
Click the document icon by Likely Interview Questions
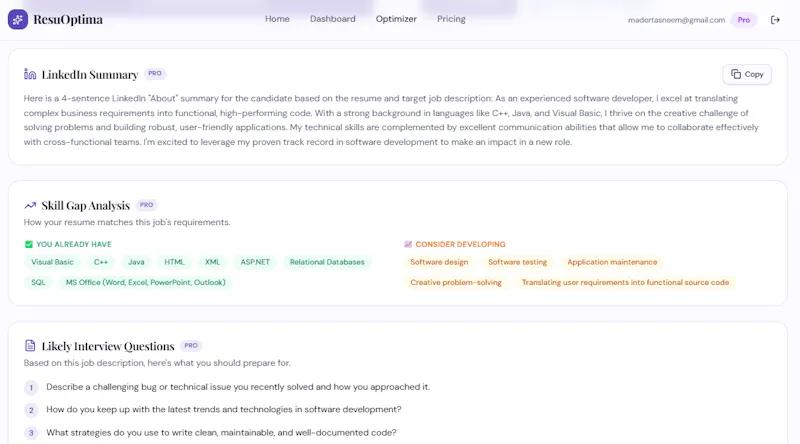pos(30,346)
